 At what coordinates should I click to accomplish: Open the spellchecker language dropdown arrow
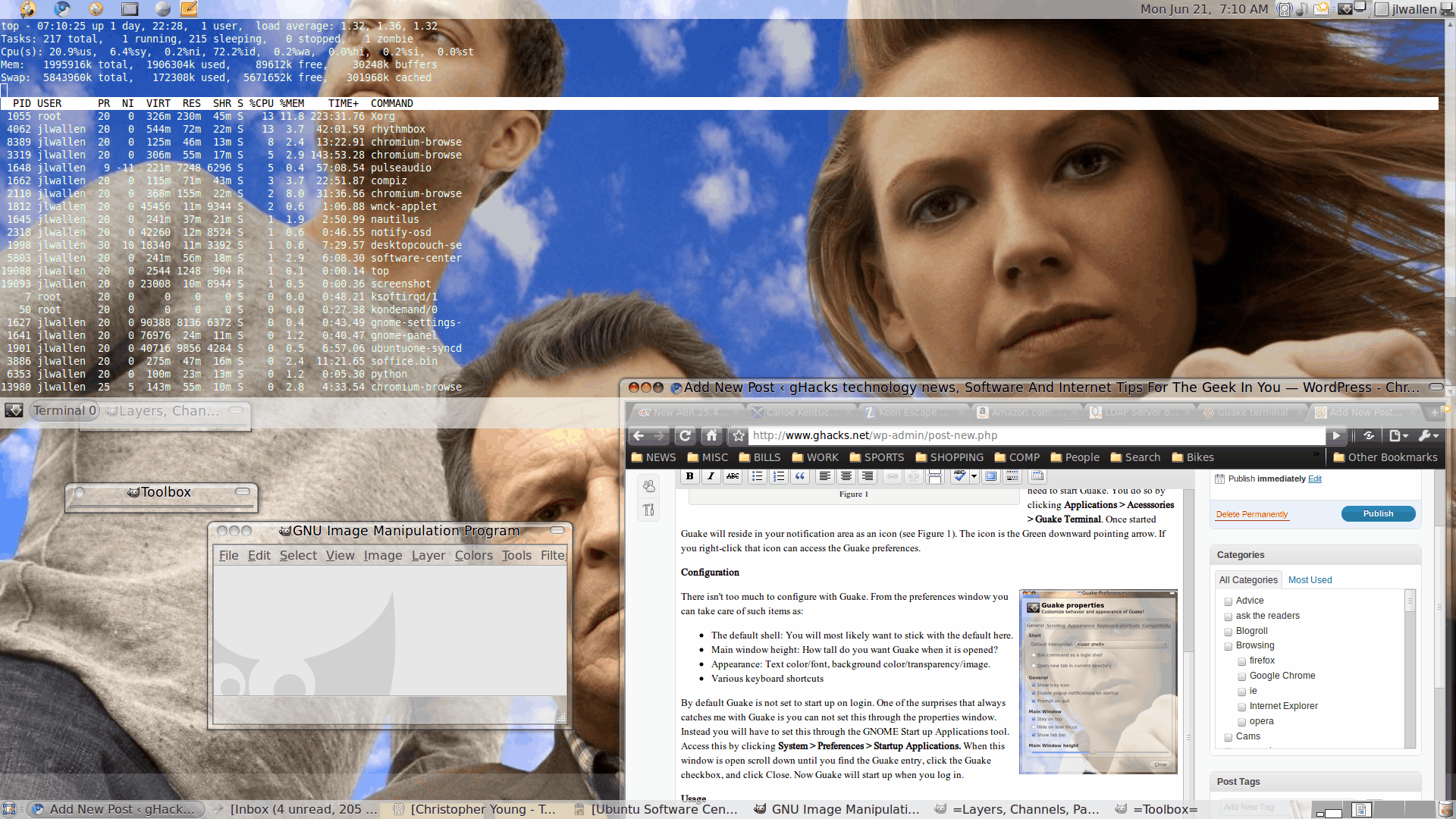click(x=974, y=476)
